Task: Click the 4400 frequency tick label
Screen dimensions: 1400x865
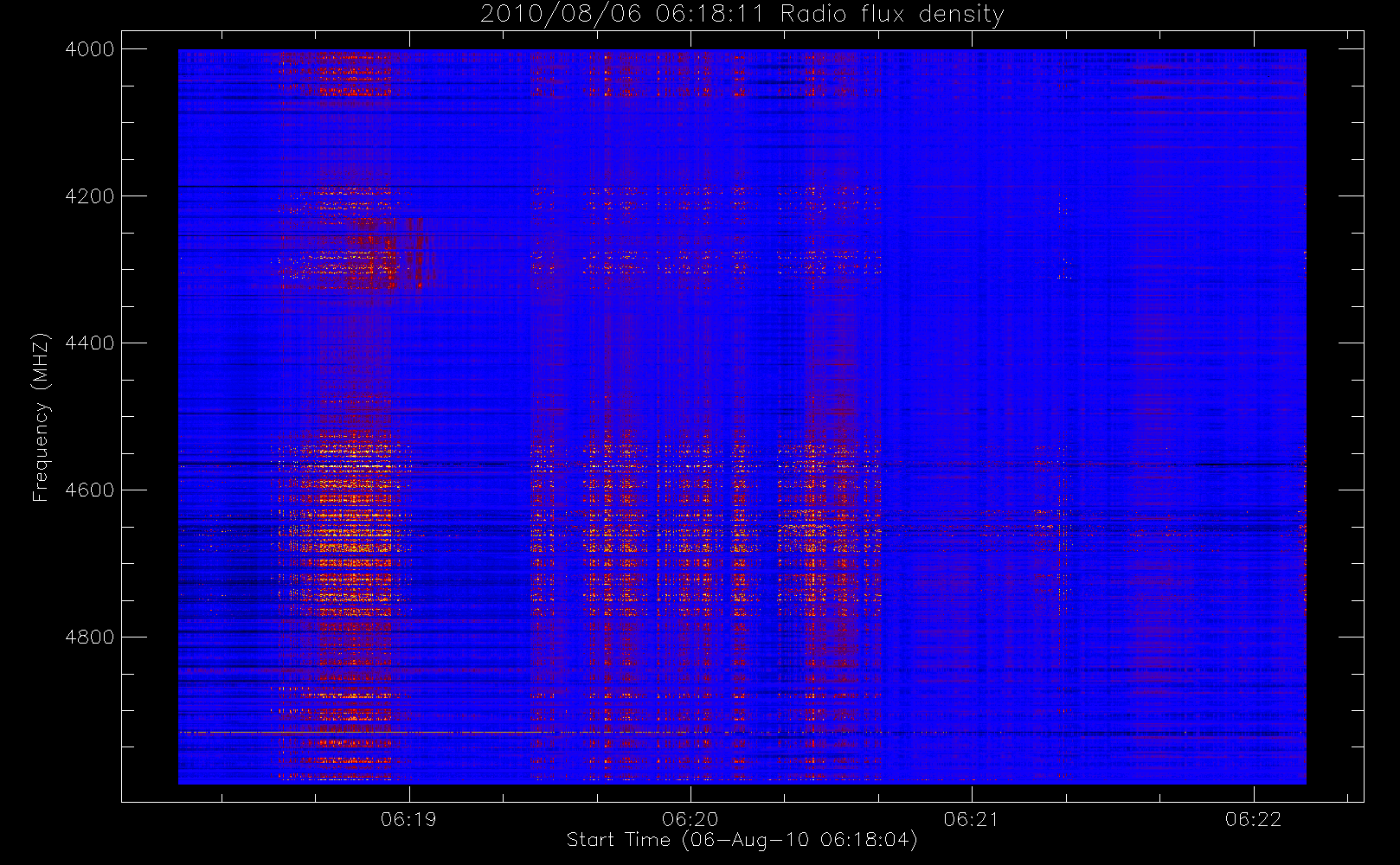Action: coord(90,343)
